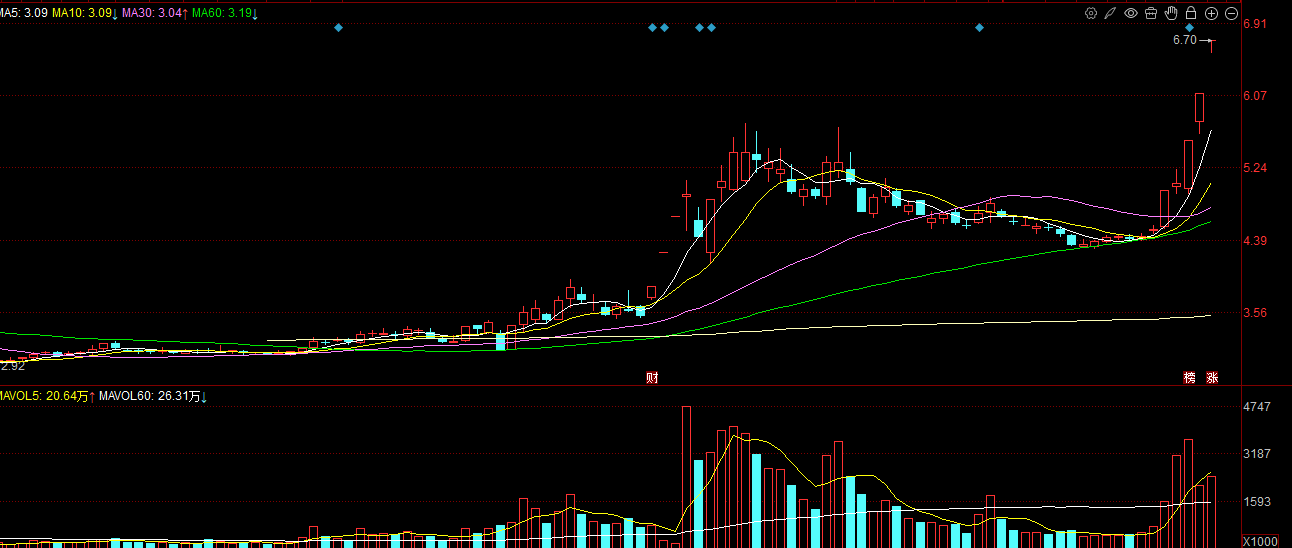Select the feather drawing tool icon
The width and height of the screenshot is (1292, 548).
pos(1111,13)
